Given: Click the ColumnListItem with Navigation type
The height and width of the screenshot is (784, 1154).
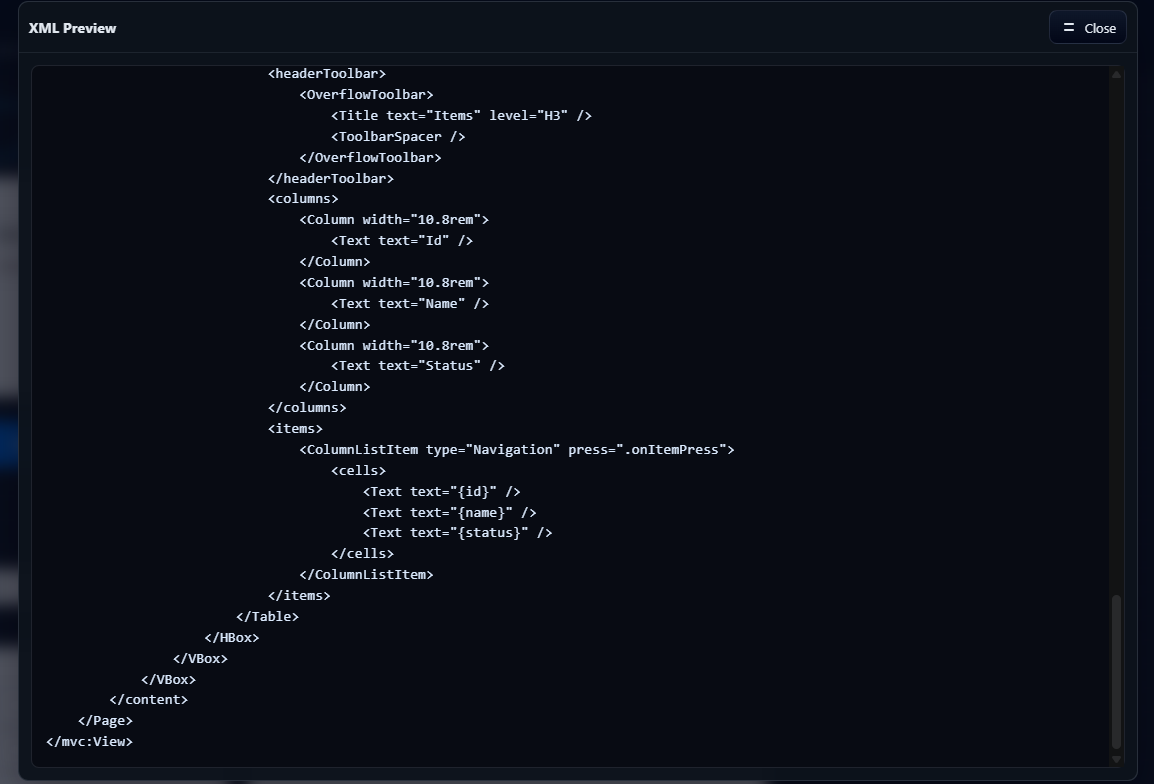Looking at the screenshot, I should click(x=517, y=449).
